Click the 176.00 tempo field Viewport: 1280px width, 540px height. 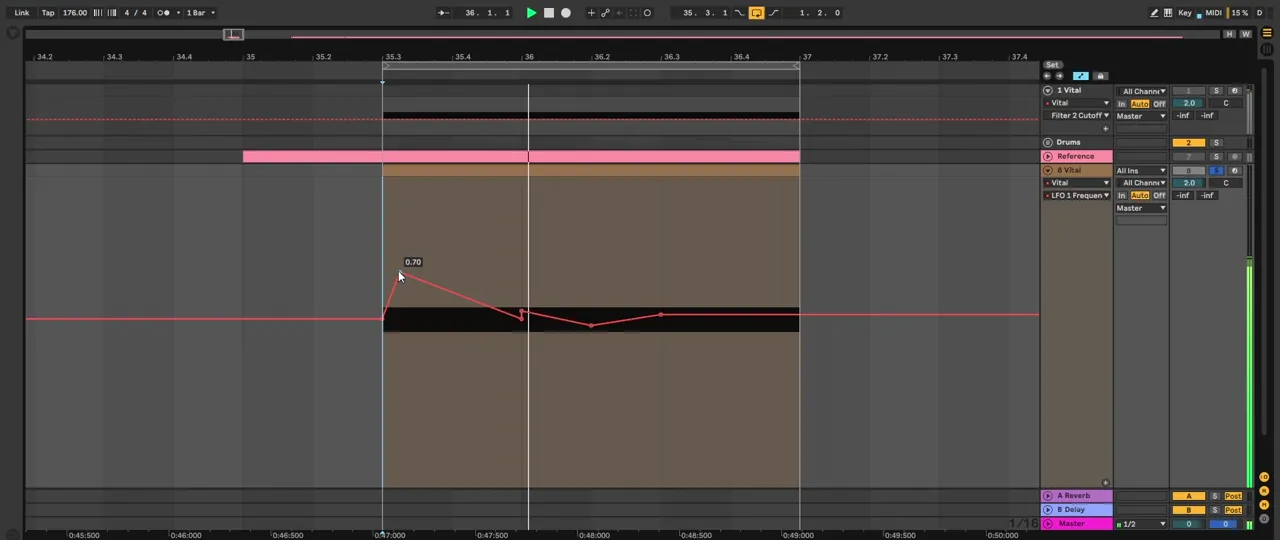[x=74, y=13]
